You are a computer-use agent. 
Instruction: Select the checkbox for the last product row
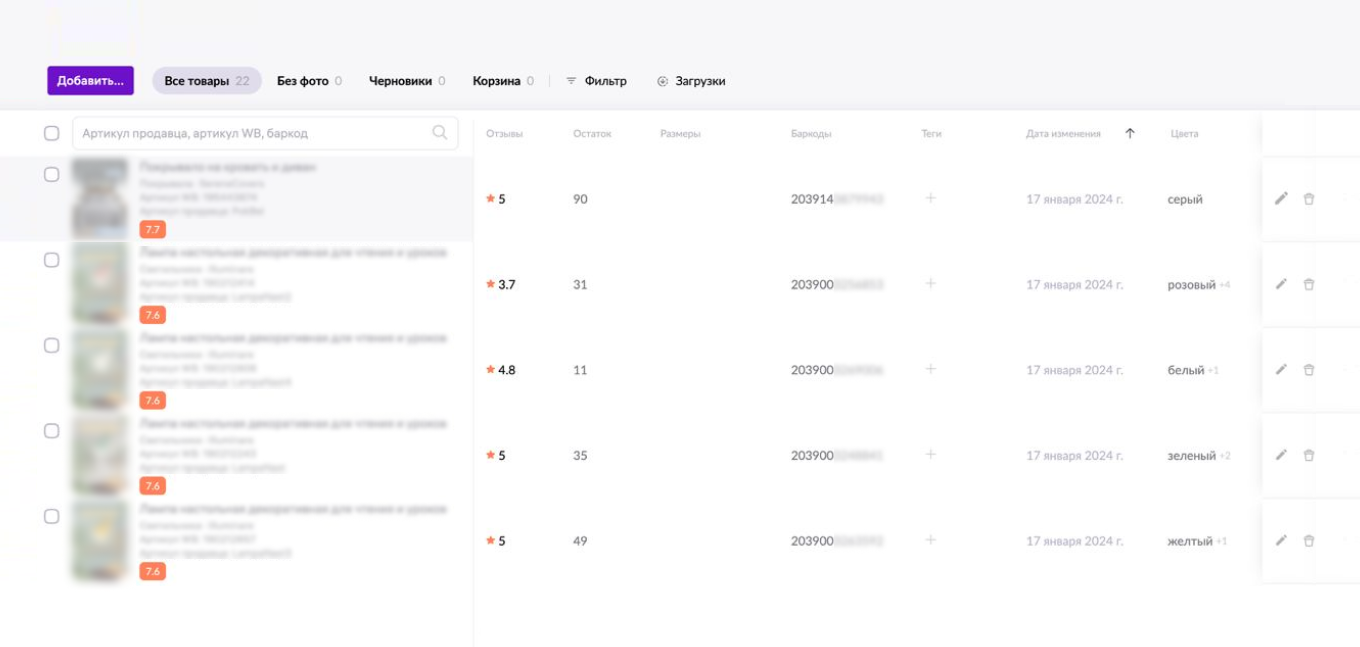tap(52, 516)
